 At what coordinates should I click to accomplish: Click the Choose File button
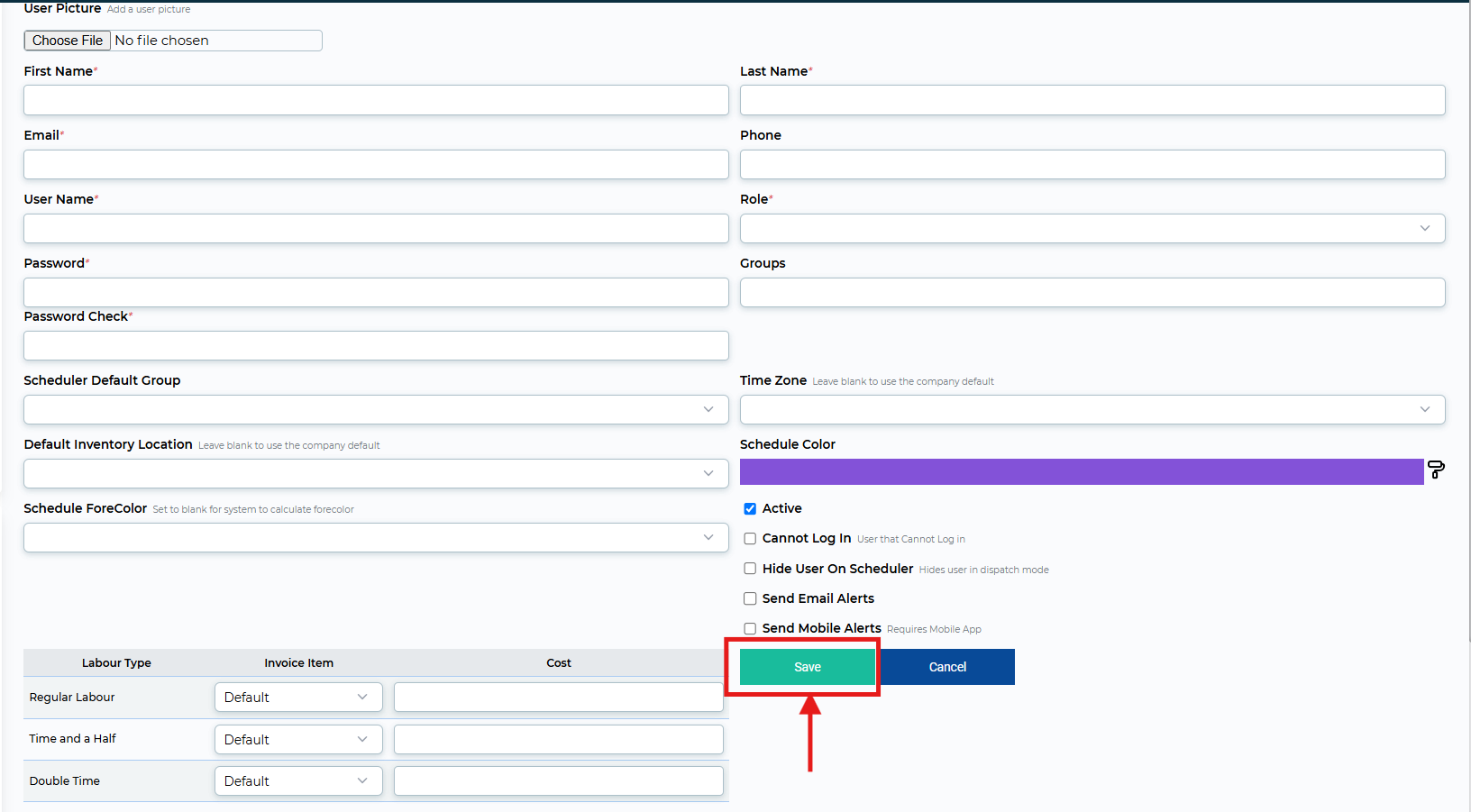[x=68, y=41]
